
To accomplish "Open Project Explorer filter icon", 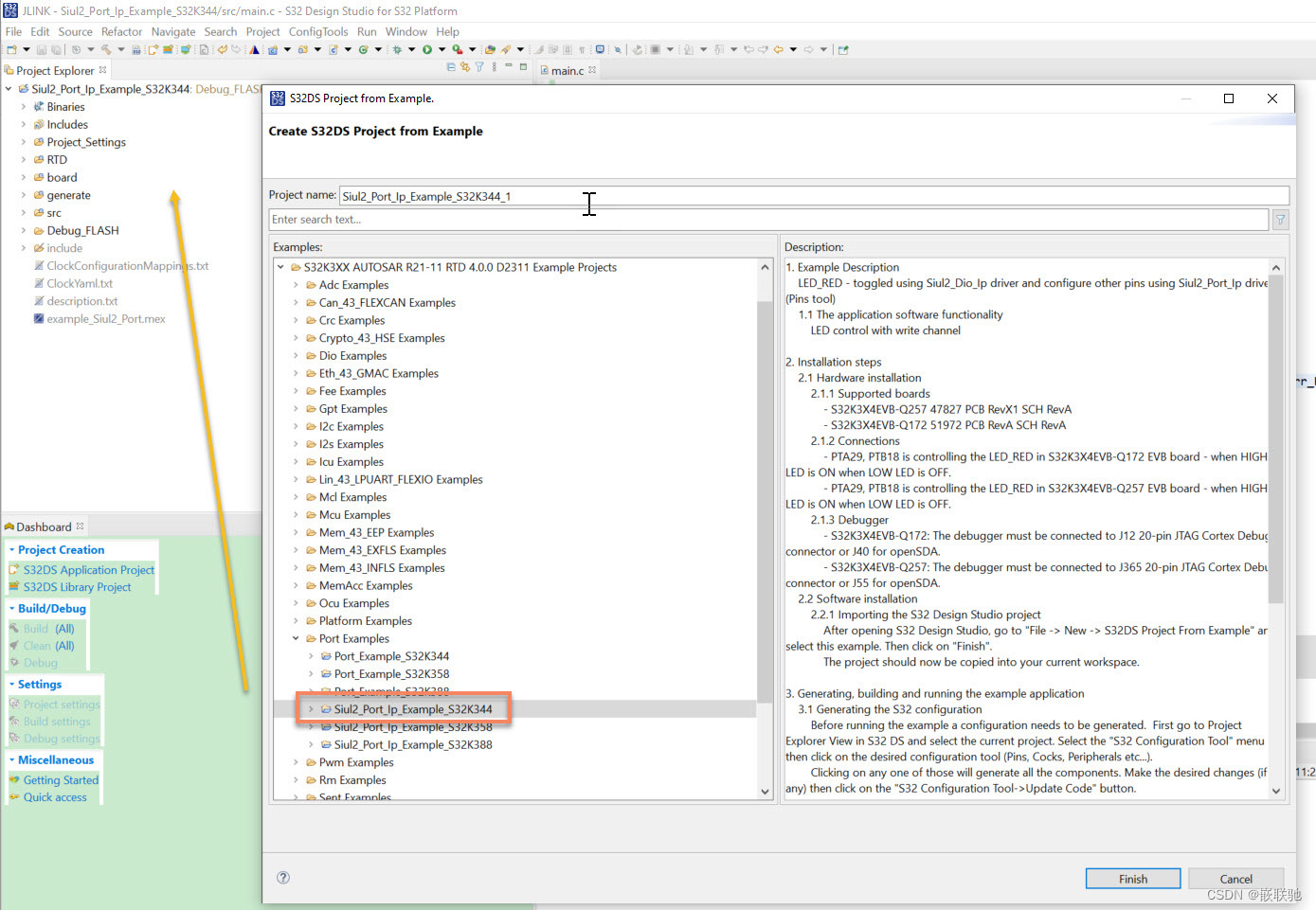I will coord(479,67).
